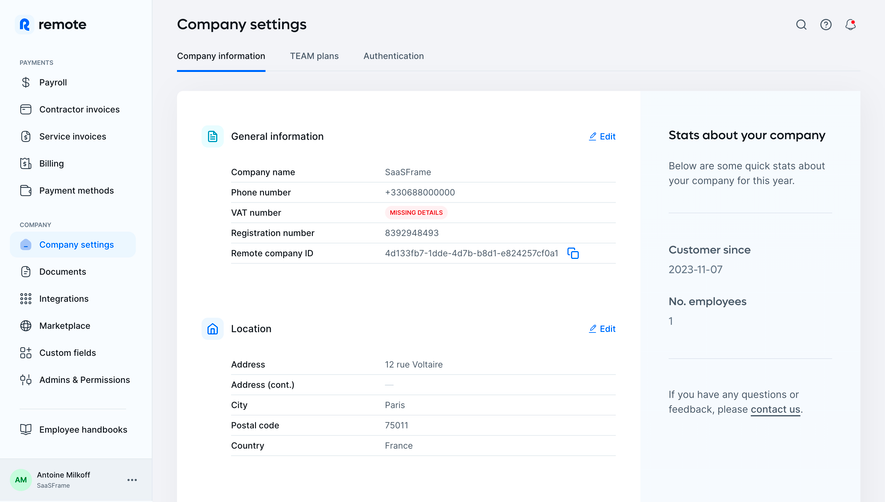
Task: Click the Marketplace globe icon
Action: (x=25, y=326)
